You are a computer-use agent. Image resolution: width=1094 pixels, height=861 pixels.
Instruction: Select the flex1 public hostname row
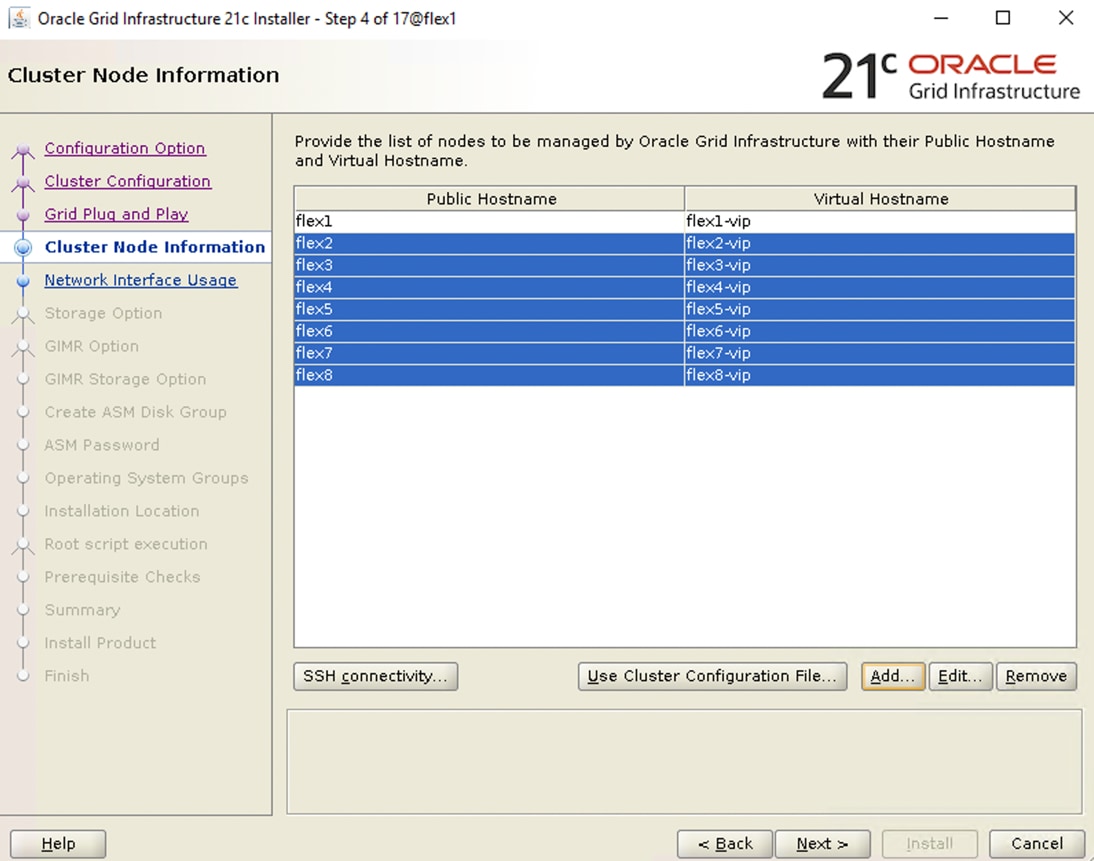[x=490, y=221]
